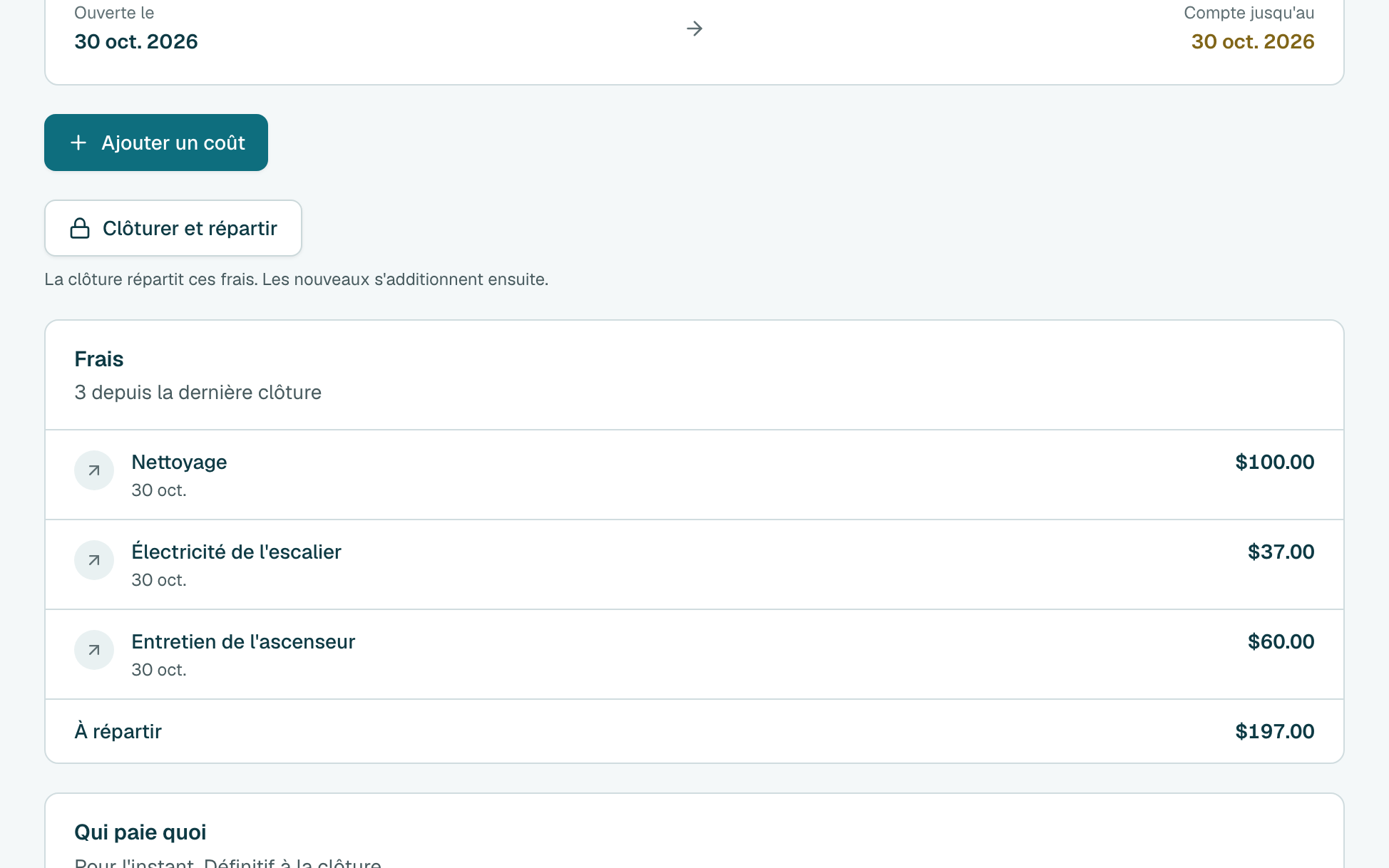Viewport: 1389px width, 868px height.
Task: Click the $197.00 total À répartir
Action: click(1274, 731)
